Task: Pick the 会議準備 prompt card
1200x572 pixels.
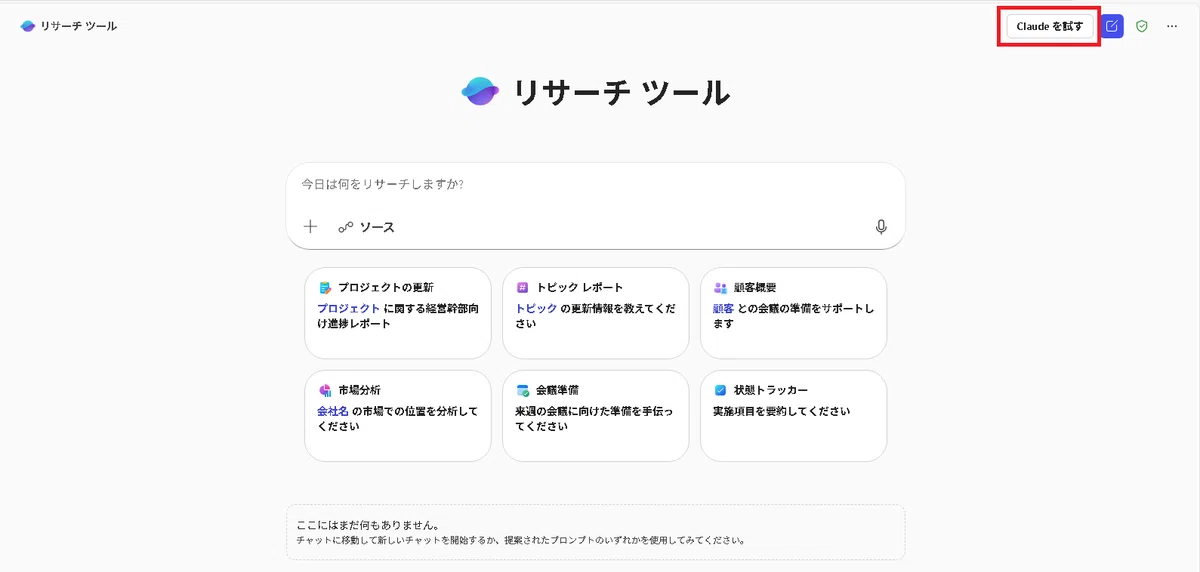Action: [595, 416]
